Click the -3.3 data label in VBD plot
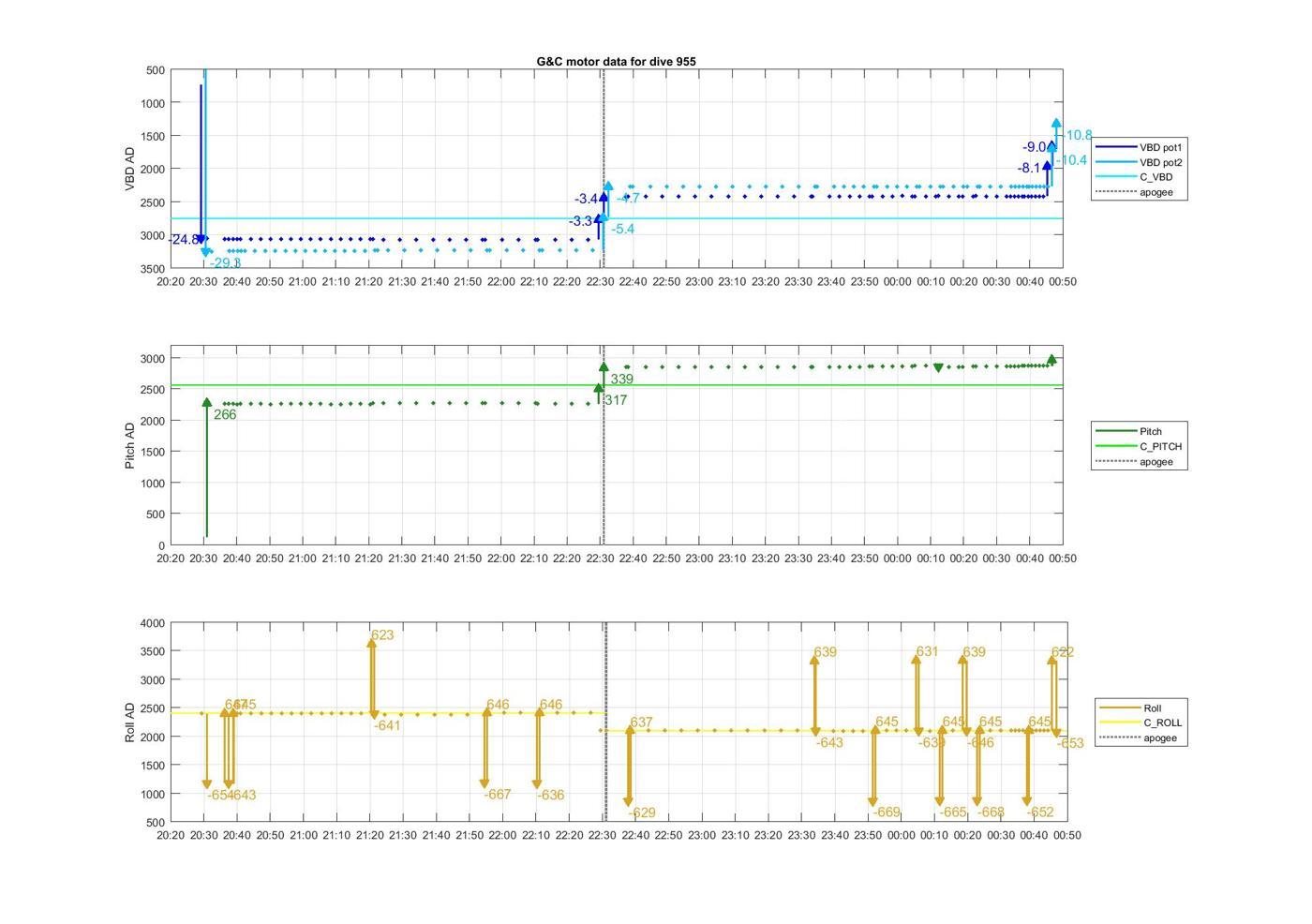Image resolution: width=1312 pixels, height=924 pixels. (x=580, y=221)
